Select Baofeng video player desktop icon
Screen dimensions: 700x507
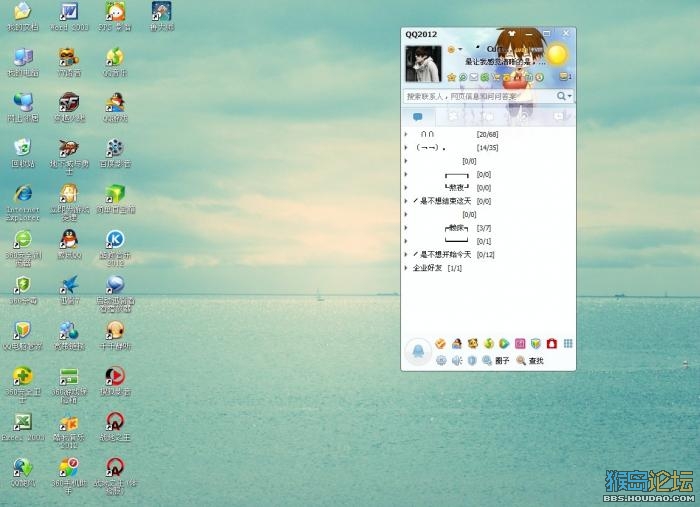click(115, 381)
